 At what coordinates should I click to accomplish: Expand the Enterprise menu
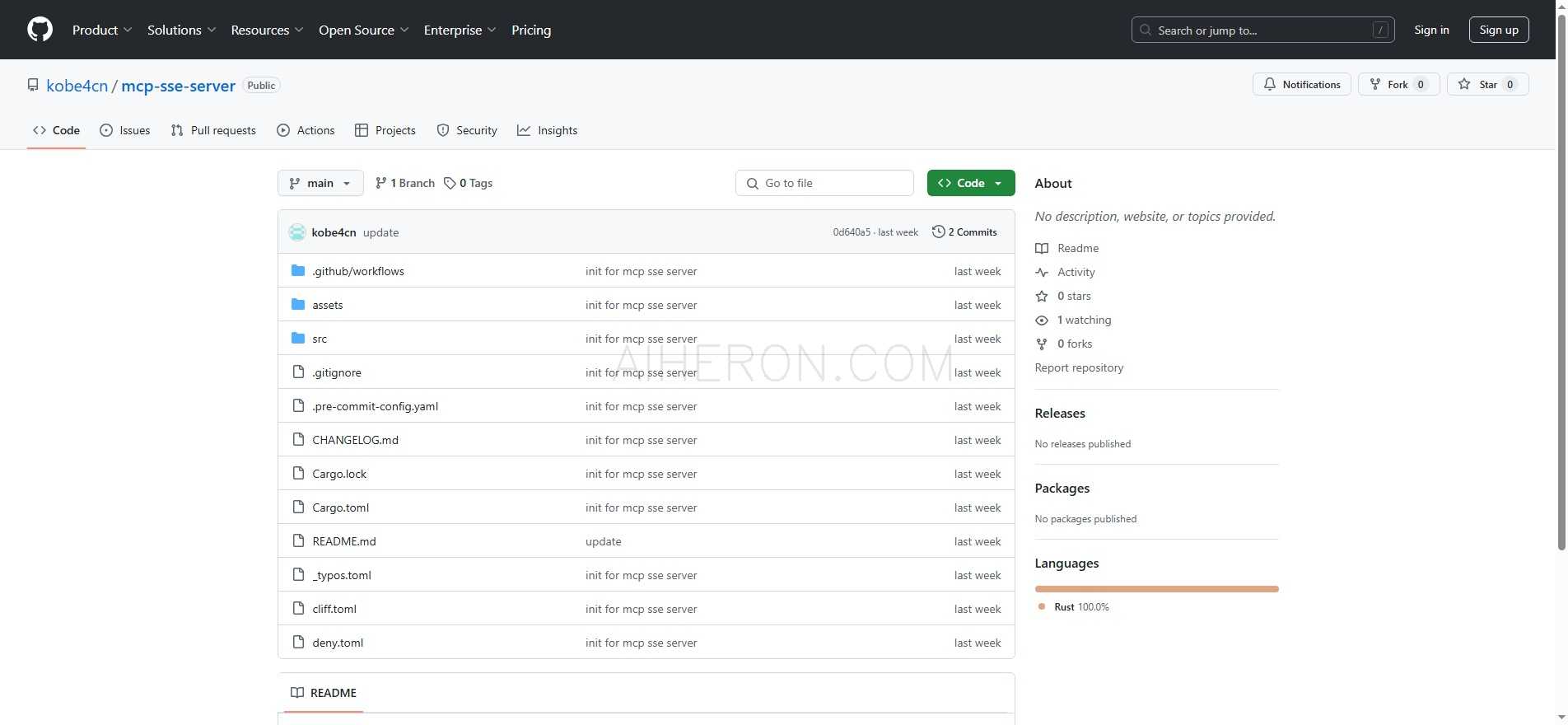[x=460, y=30]
